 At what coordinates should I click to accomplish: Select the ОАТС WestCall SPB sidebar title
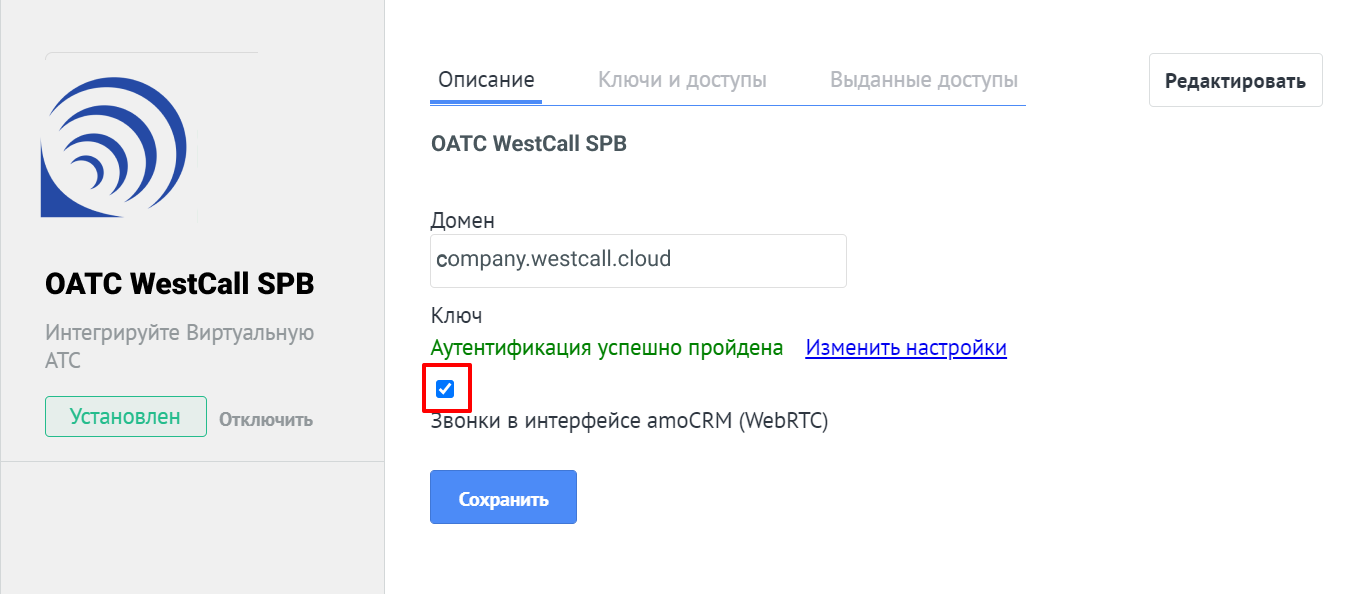click(x=180, y=284)
